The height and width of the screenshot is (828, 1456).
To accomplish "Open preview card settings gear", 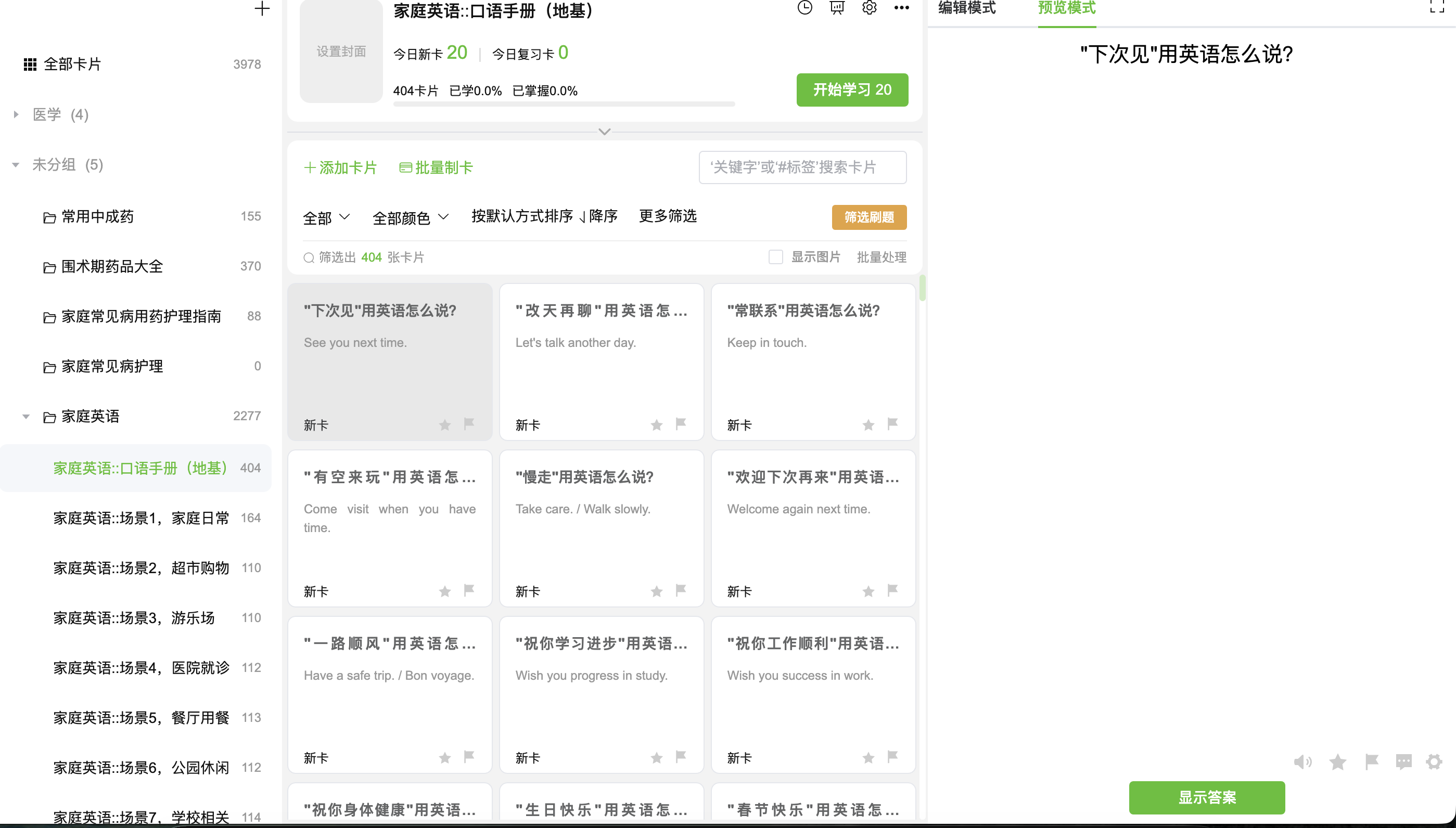I will (x=1434, y=762).
